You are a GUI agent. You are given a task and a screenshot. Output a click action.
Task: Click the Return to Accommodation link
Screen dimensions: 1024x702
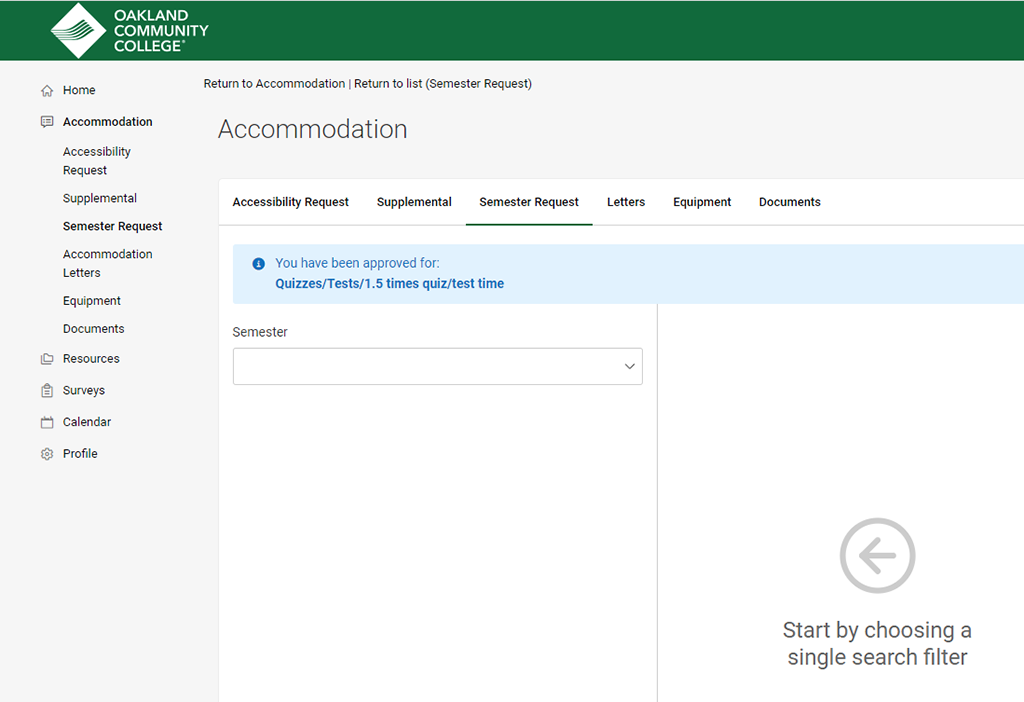click(x=274, y=84)
